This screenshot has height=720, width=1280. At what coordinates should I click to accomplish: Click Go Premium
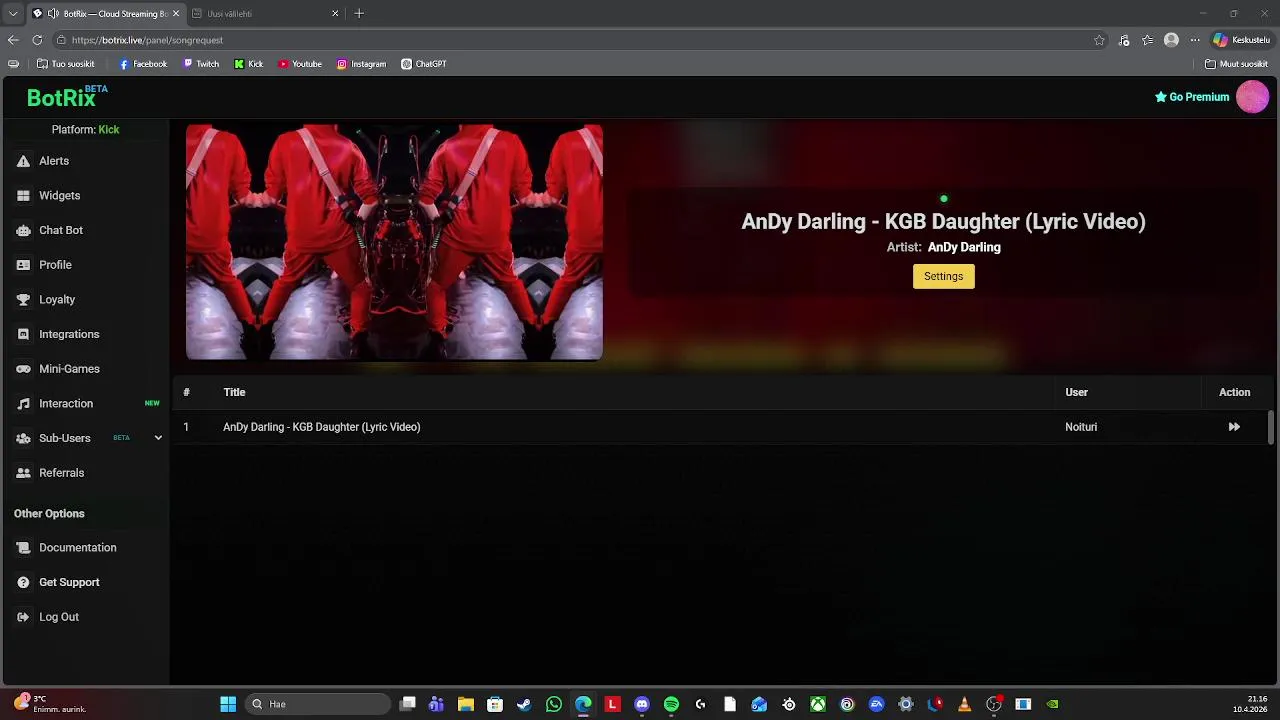pos(1192,97)
